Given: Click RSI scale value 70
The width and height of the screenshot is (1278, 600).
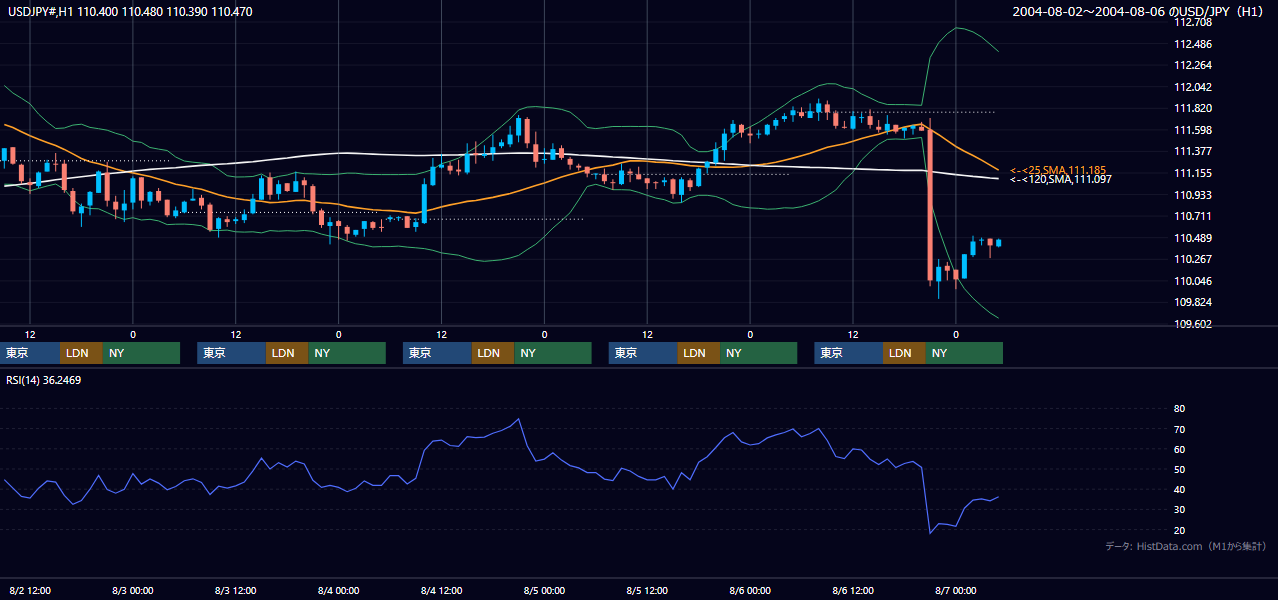Looking at the screenshot, I should 1180,429.
